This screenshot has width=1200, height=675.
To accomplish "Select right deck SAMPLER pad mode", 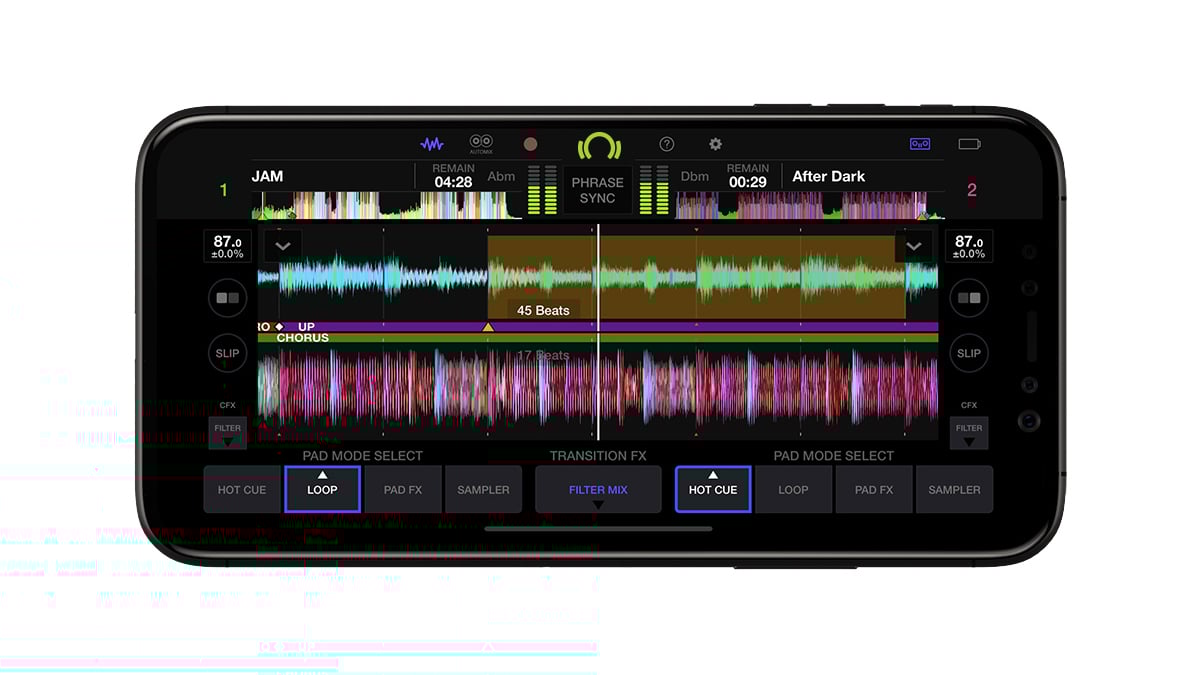I will tap(954, 490).
